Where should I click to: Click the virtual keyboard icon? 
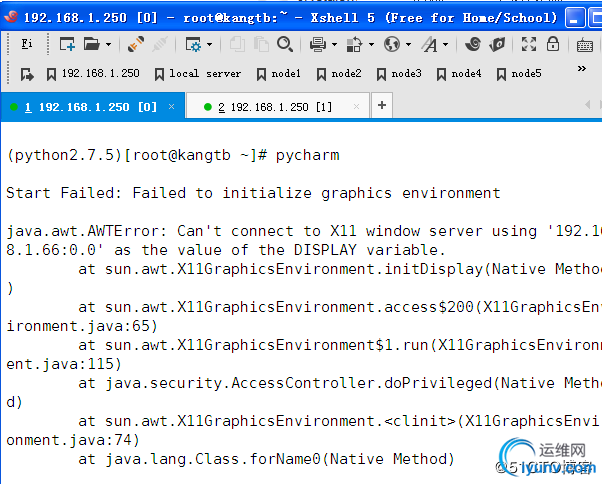click(x=585, y=45)
